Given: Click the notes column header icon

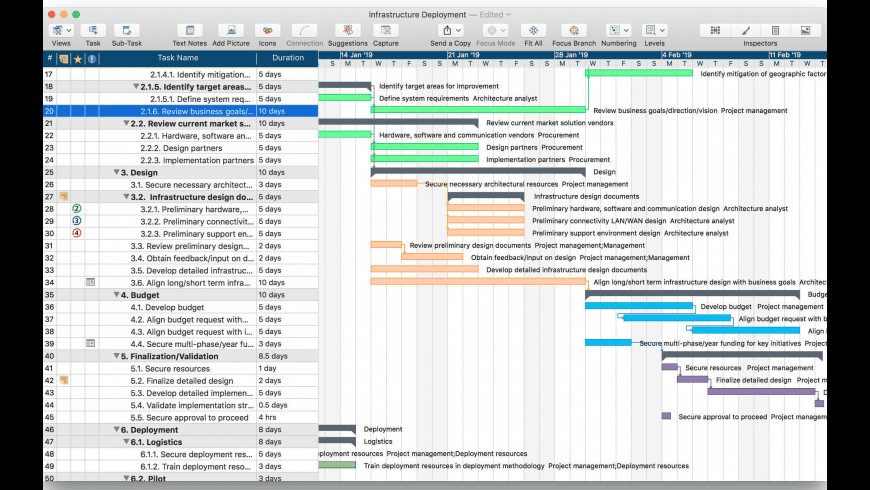Looking at the screenshot, I should point(63,58).
